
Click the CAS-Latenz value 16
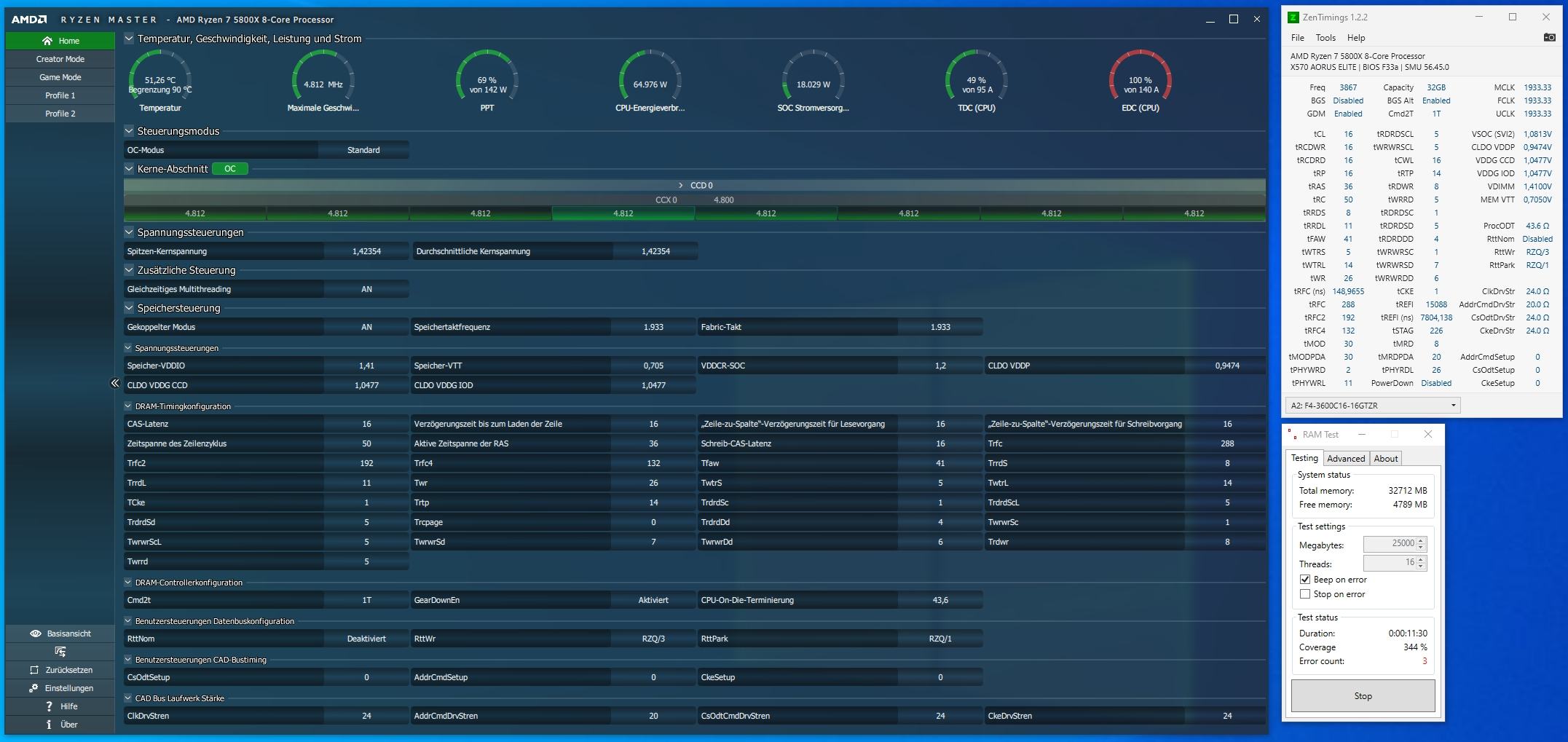[x=366, y=424]
